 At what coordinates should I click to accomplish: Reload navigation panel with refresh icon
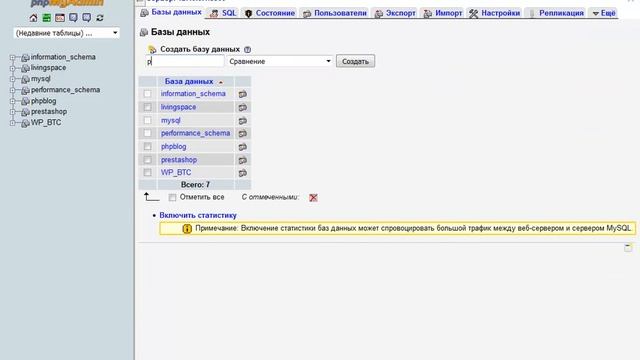(100, 18)
